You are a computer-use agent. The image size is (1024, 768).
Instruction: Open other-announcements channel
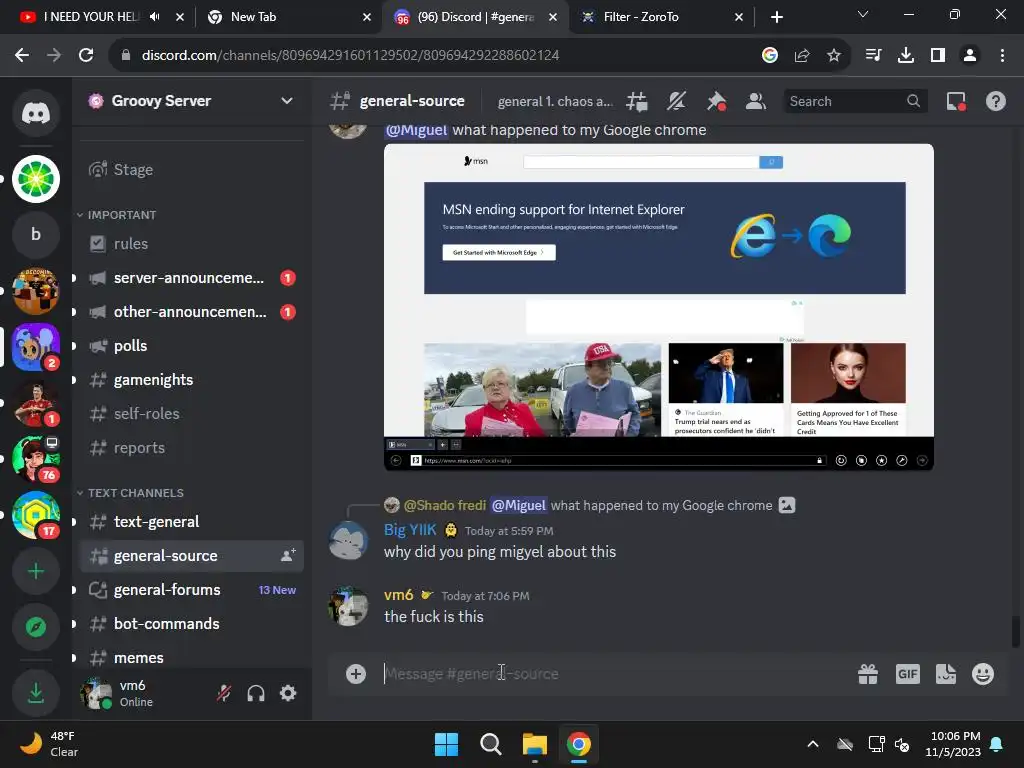coord(191,312)
